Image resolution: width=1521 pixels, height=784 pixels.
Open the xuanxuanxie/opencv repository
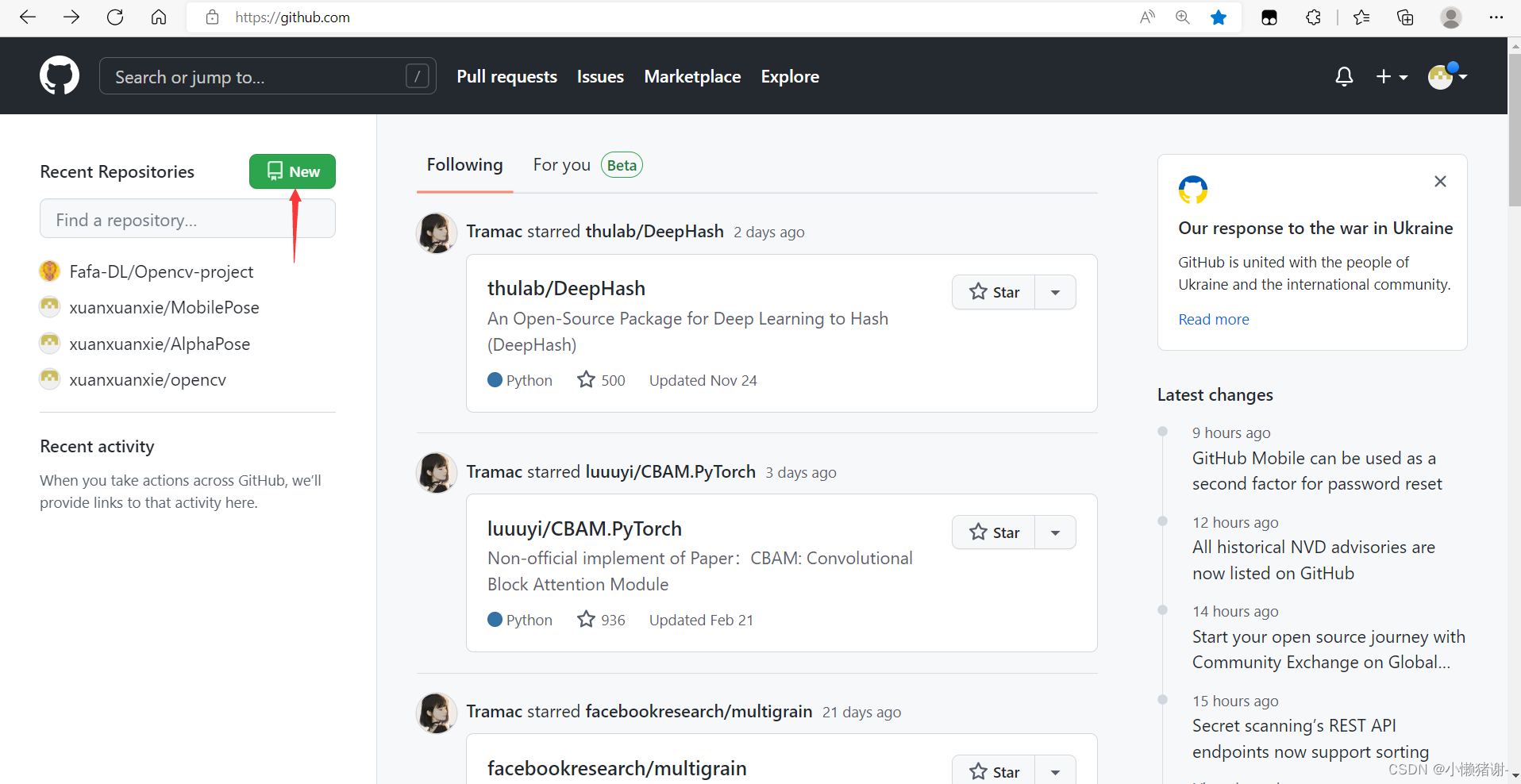[x=148, y=379]
